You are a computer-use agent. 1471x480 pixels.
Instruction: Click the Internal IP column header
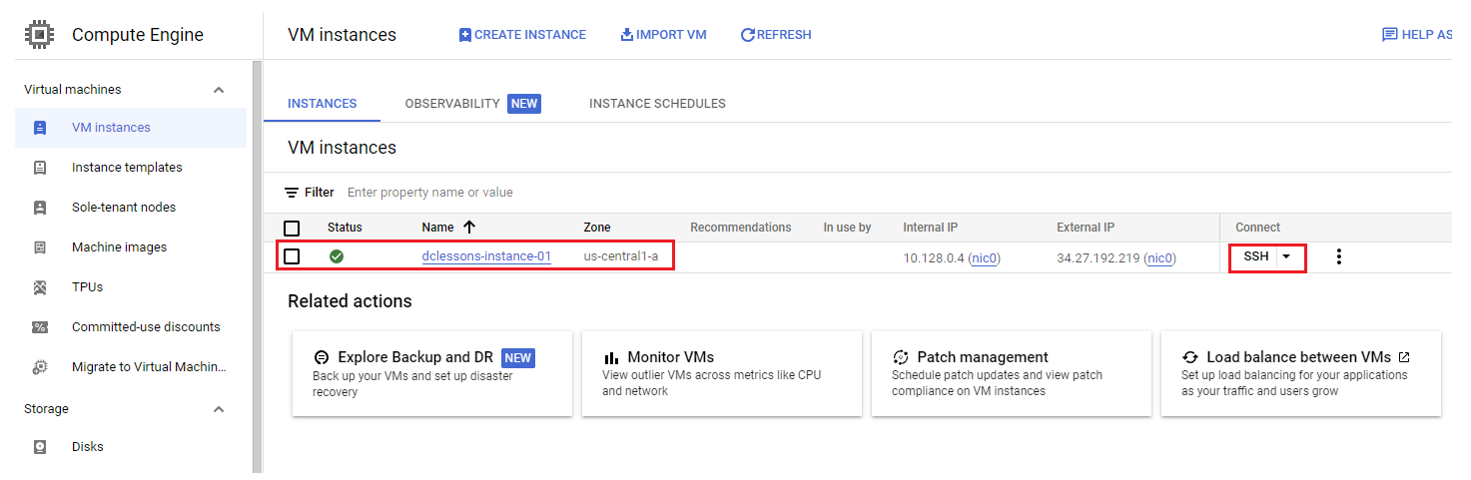tap(930, 228)
